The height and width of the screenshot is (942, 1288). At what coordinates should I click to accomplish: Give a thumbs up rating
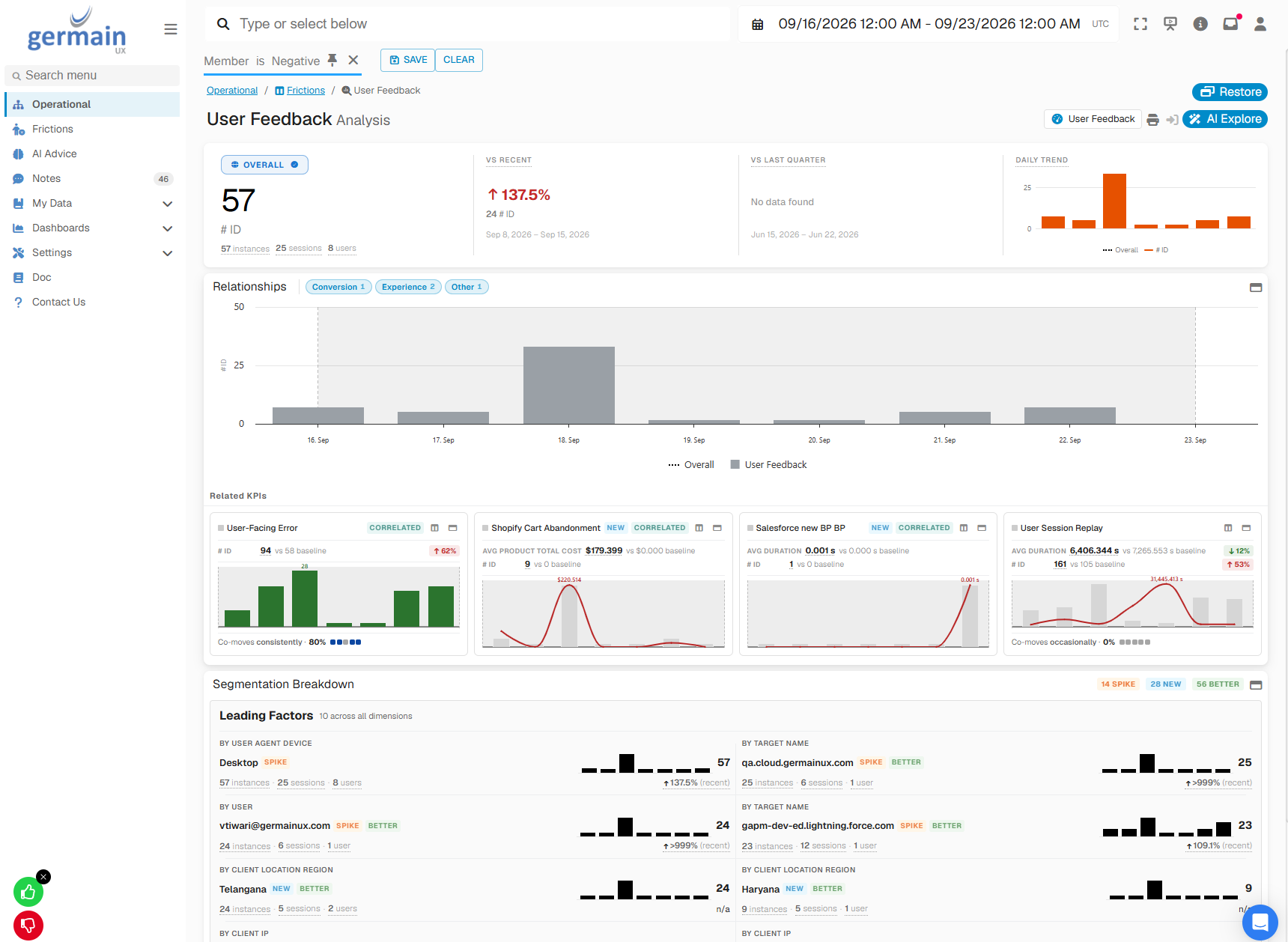28,892
